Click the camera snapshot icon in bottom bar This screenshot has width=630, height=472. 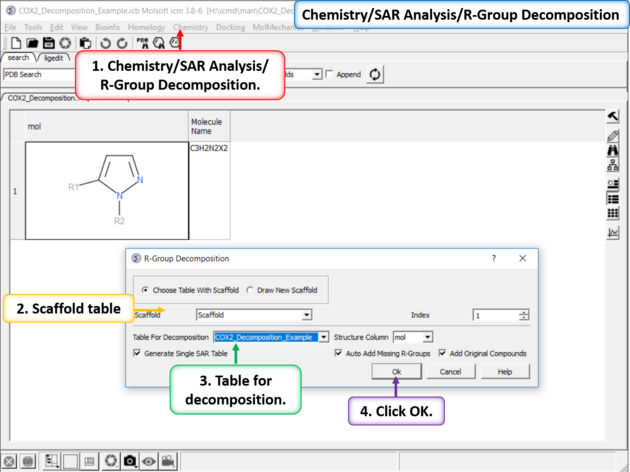click(x=130, y=461)
